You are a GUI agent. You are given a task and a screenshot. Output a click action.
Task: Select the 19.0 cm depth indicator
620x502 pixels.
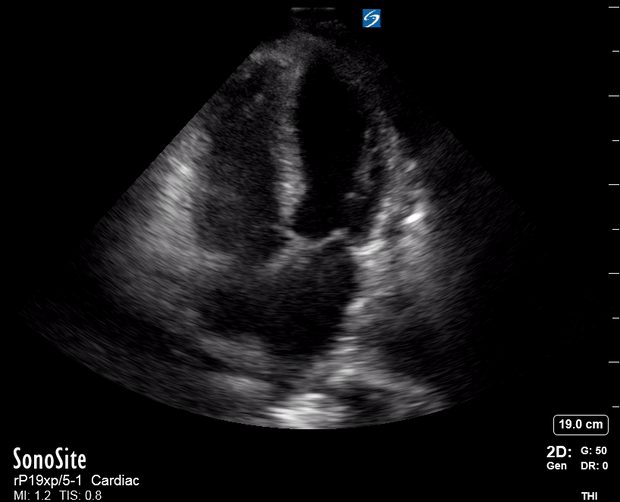tap(580, 425)
